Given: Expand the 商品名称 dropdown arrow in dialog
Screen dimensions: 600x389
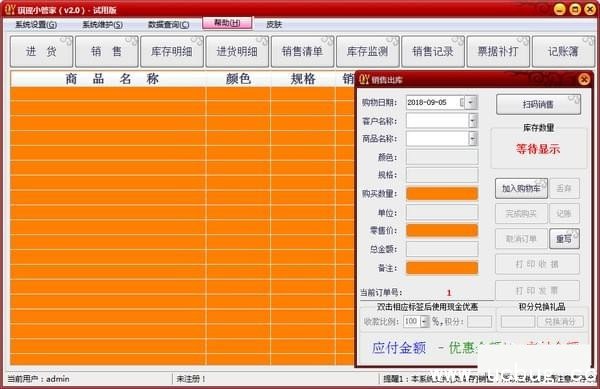Looking at the screenshot, I should coord(473,138).
